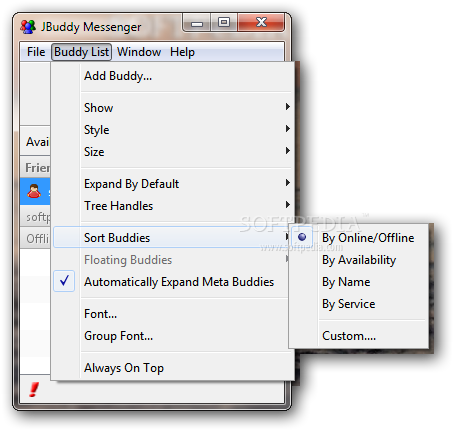The width and height of the screenshot is (454, 431).
Task: Toggle Always On Top
Action: tap(173, 368)
